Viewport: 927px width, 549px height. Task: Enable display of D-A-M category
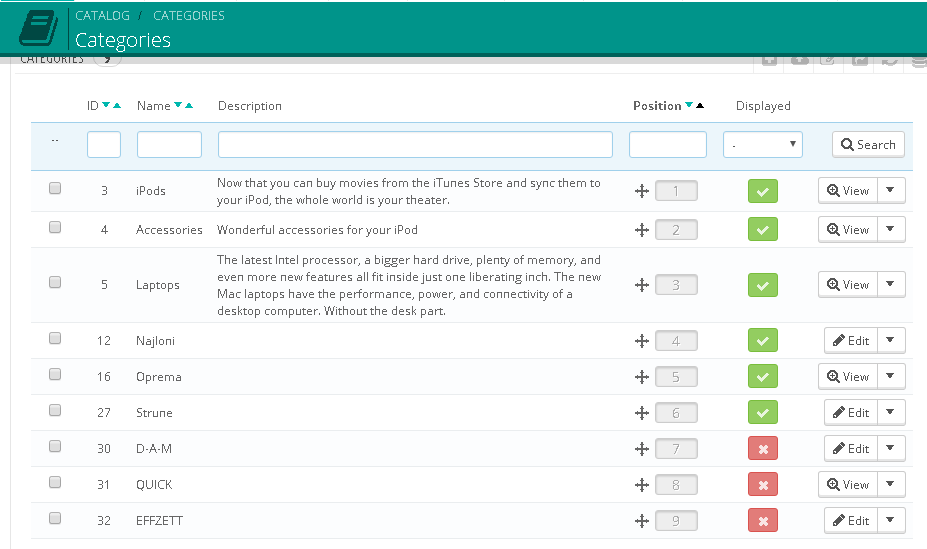click(763, 449)
